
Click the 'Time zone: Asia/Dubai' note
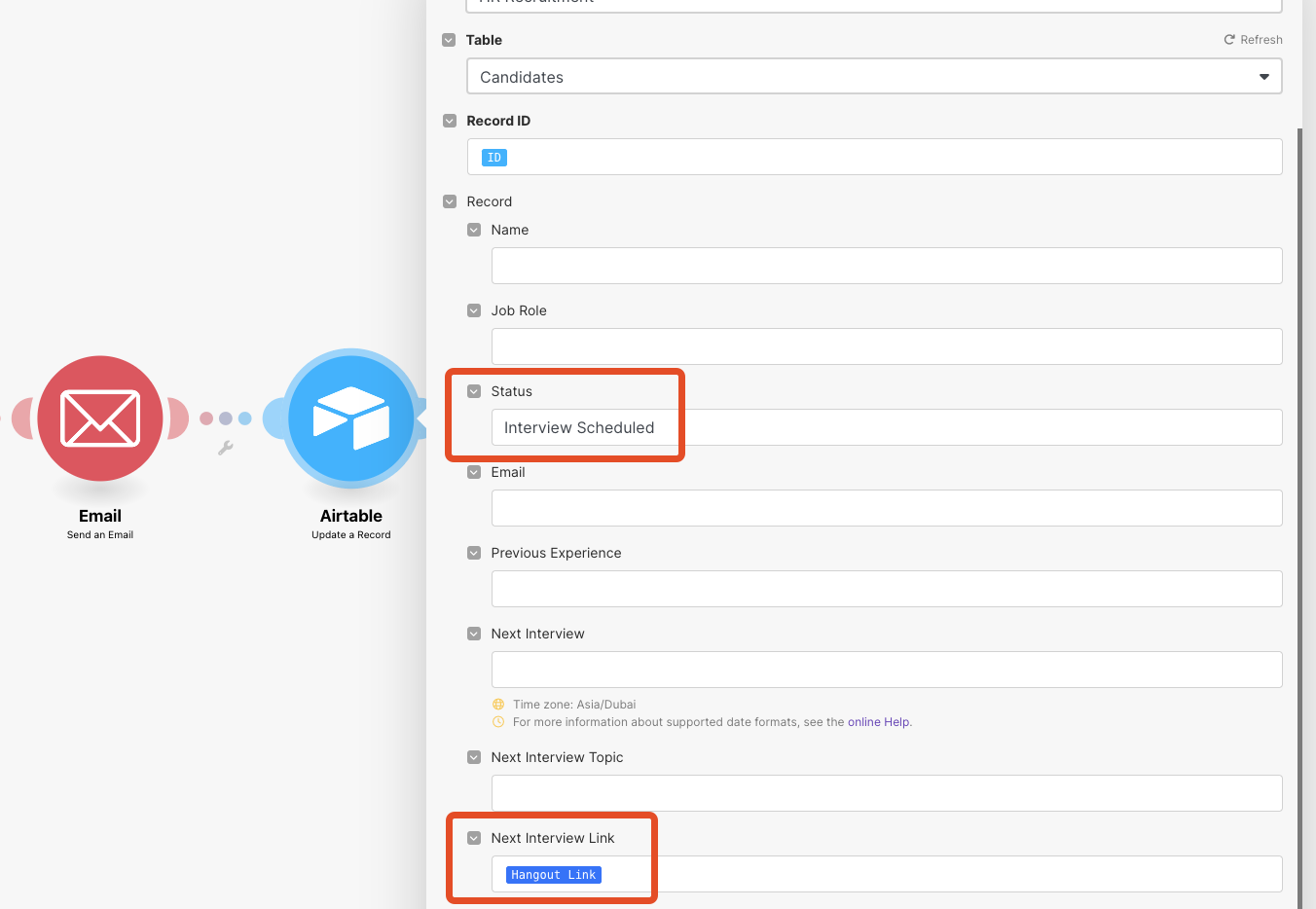click(x=574, y=705)
